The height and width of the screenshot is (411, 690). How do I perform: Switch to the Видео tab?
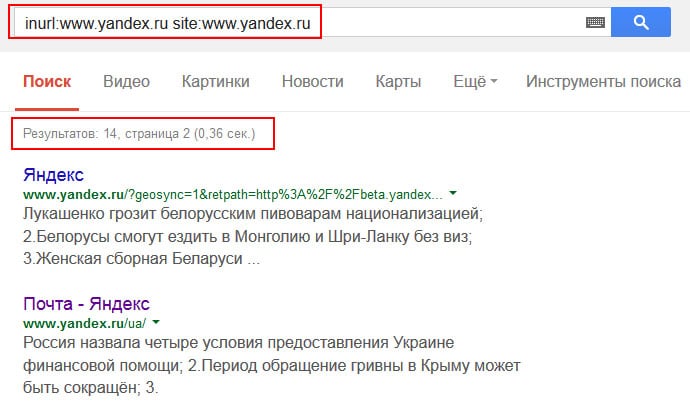pos(126,81)
